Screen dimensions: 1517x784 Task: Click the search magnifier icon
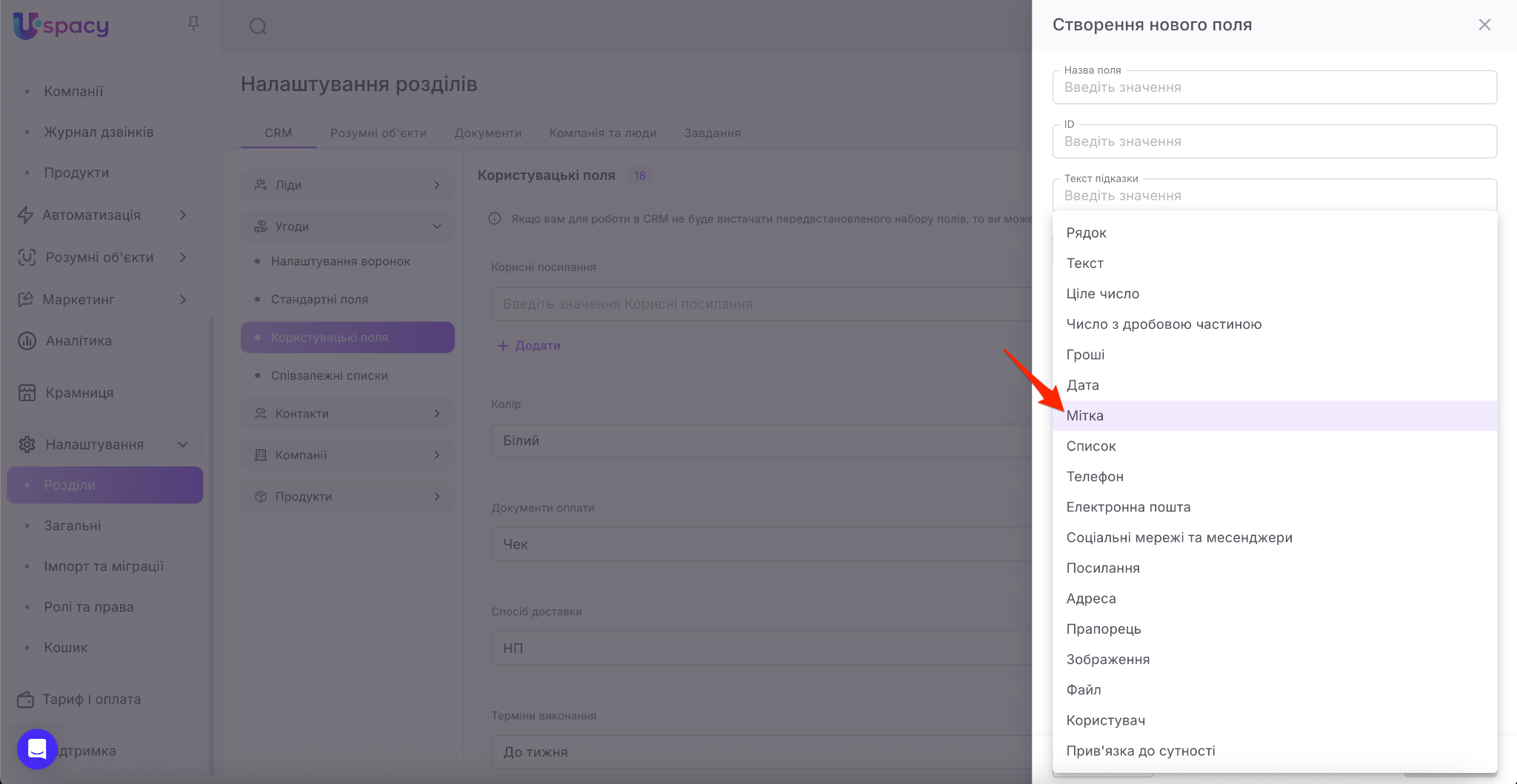pos(258,27)
